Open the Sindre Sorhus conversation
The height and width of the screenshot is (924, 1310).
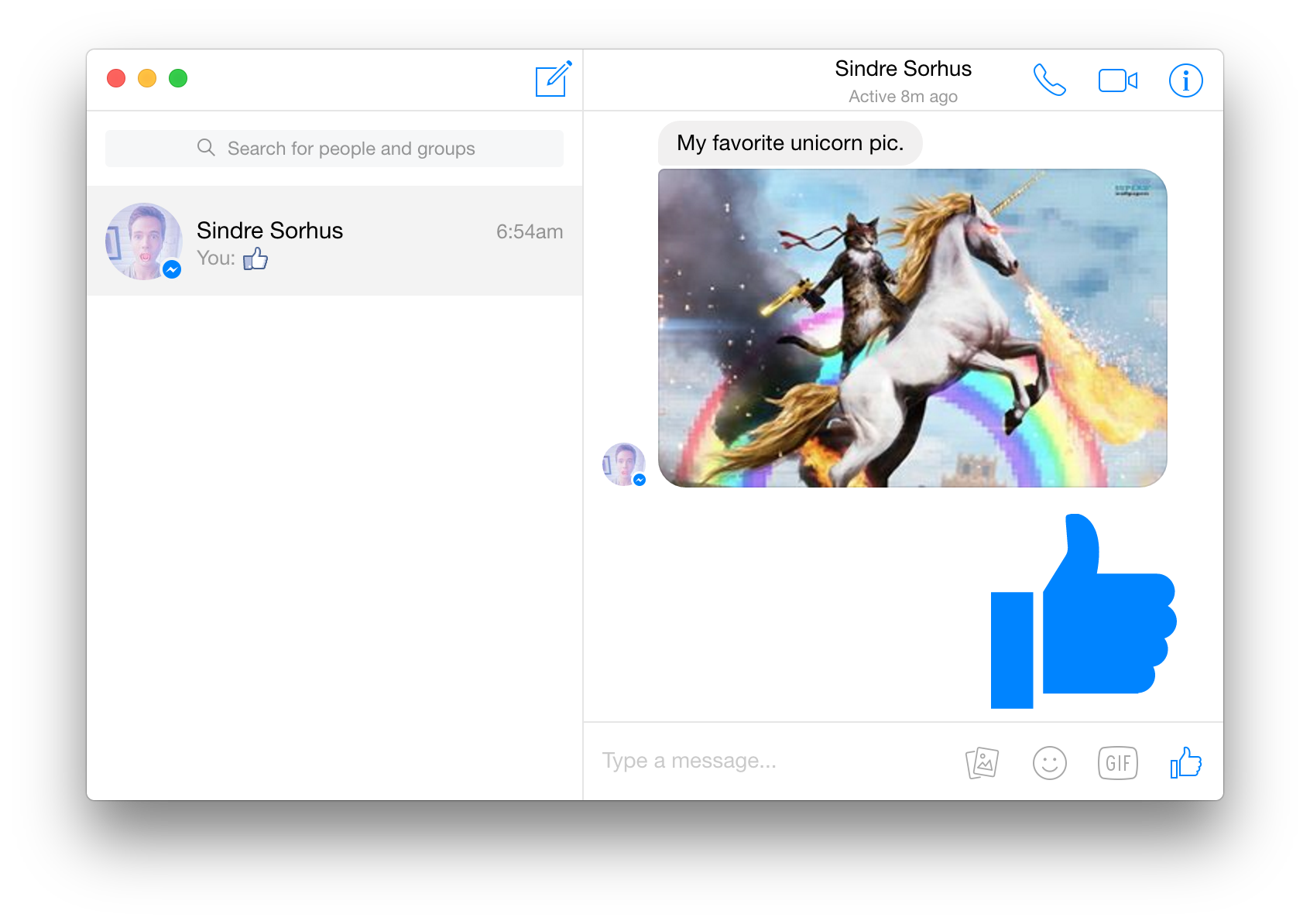pyautogui.click(x=334, y=241)
